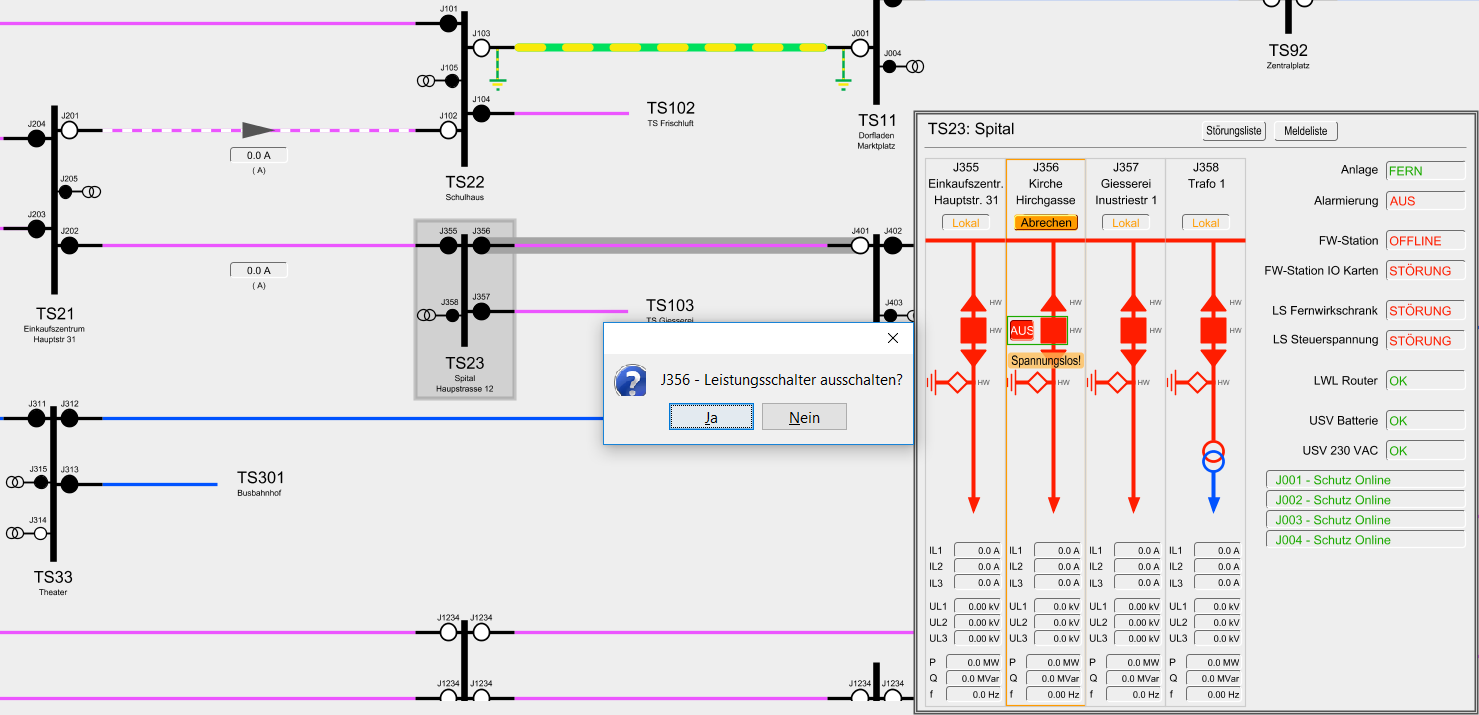Click Anlage status field FERN
The width and height of the screenshot is (1479, 715).
pyautogui.click(x=1425, y=171)
